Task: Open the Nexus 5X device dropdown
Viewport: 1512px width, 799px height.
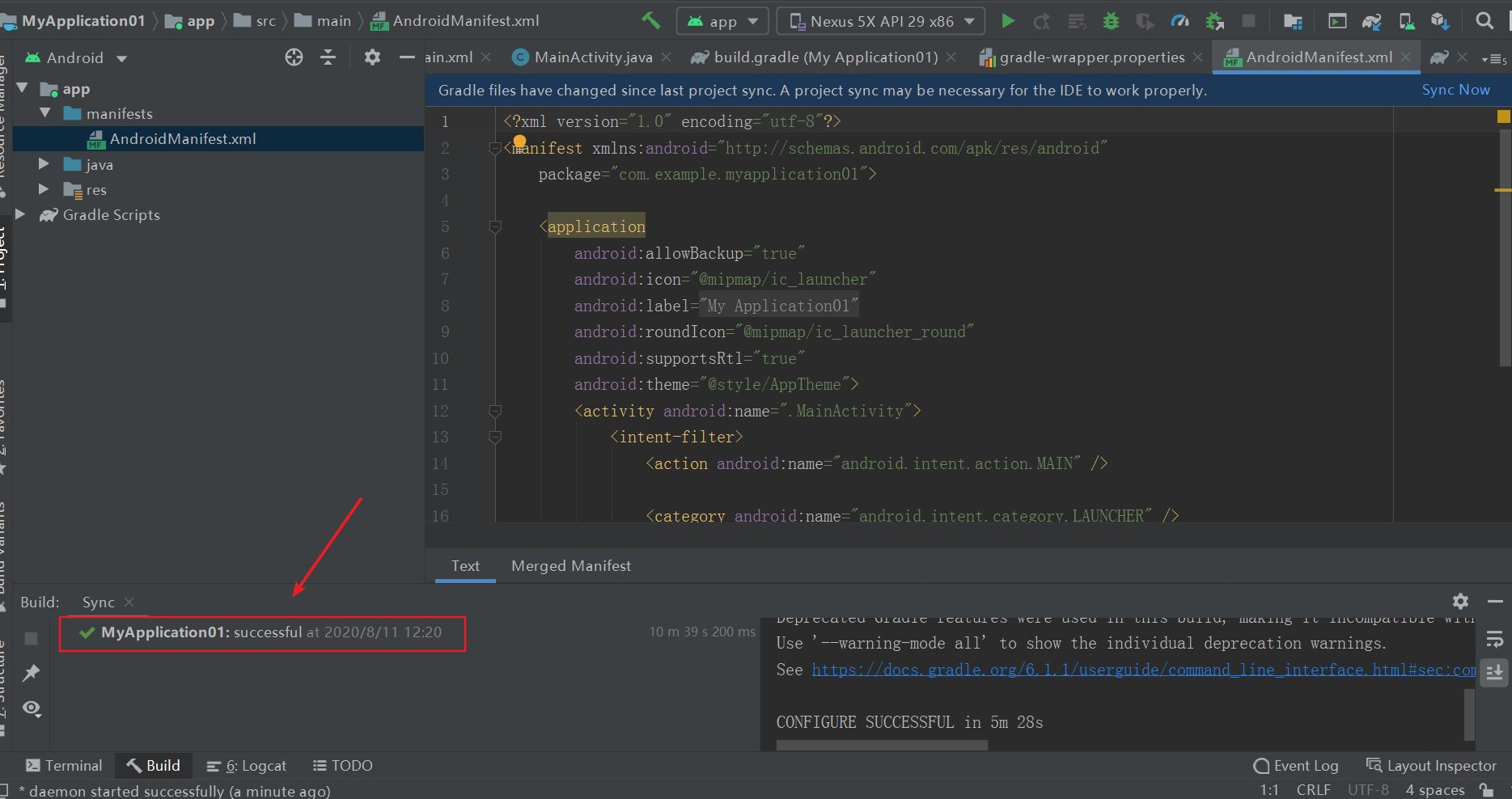Action: click(x=881, y=21)
